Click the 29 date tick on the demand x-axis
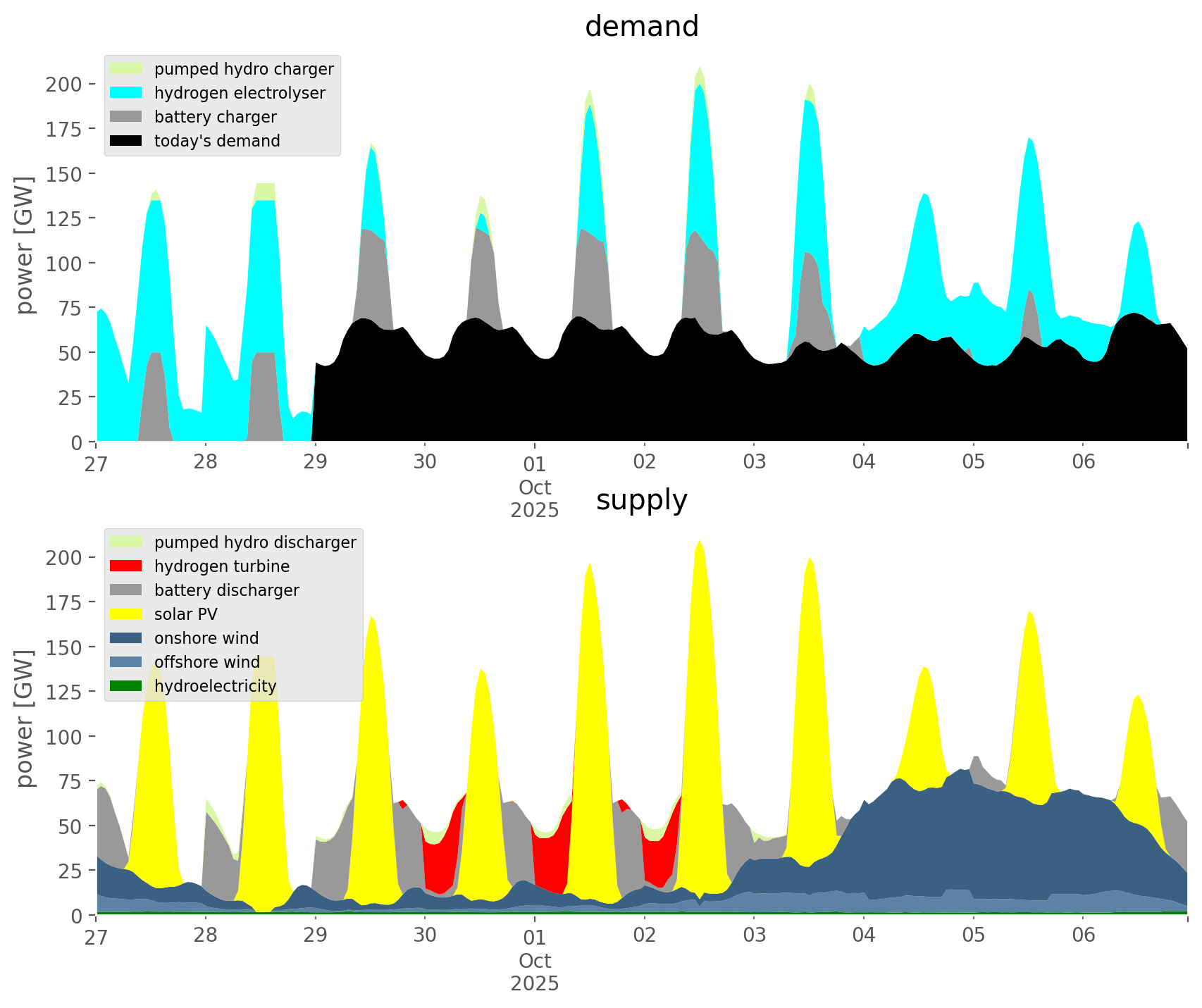Image resolution: width=1202 pixels, height=1008 pixels. pyautogui.click(x=315, y=462)
